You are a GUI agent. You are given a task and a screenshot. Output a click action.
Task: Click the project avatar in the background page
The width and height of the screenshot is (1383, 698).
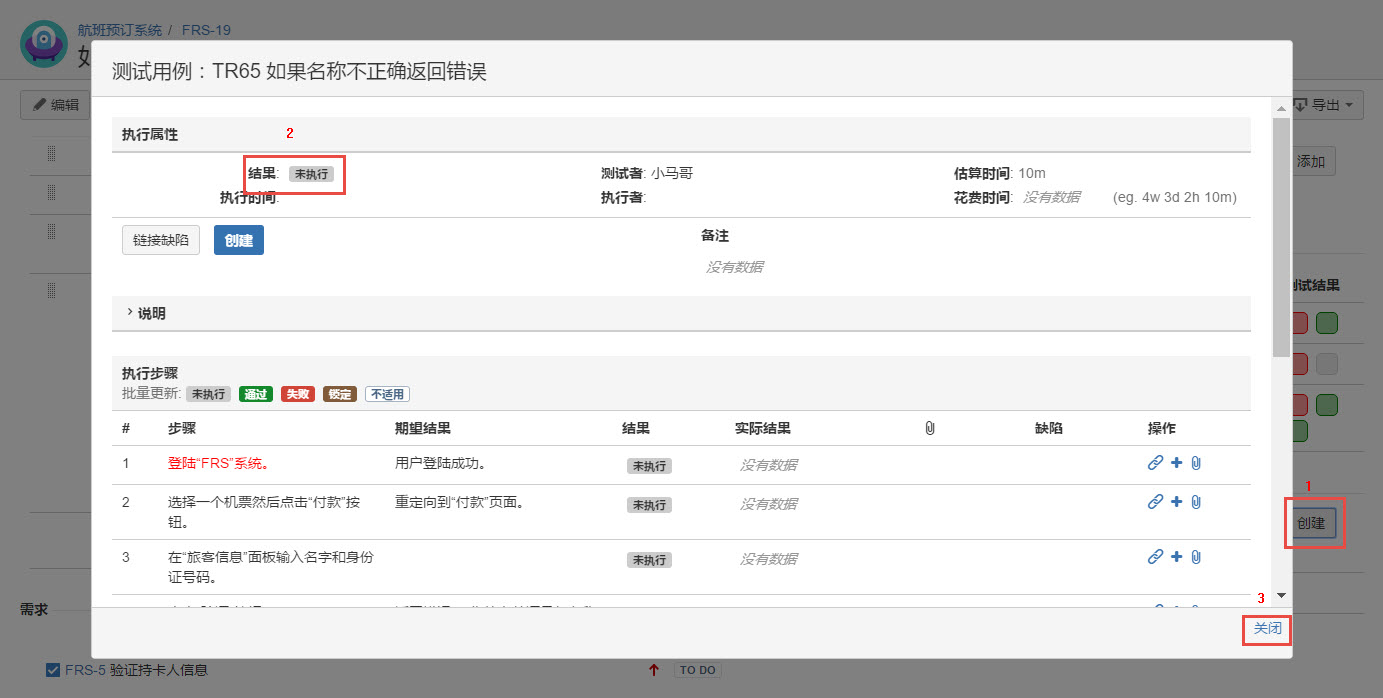pyautogui.click(x=43, y=44)
